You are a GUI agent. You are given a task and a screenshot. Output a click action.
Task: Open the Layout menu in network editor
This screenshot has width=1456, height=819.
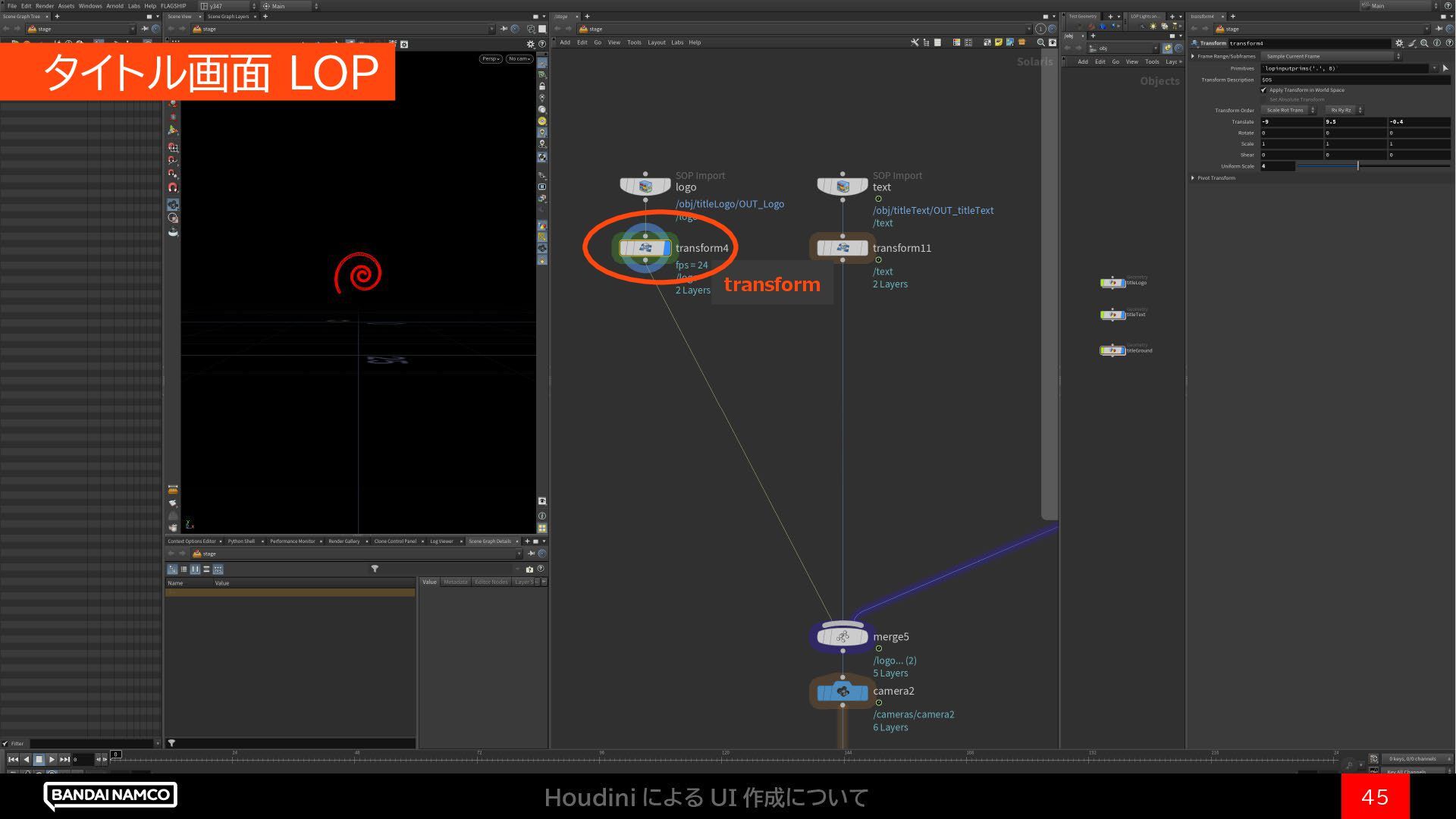tap(656, 42)
